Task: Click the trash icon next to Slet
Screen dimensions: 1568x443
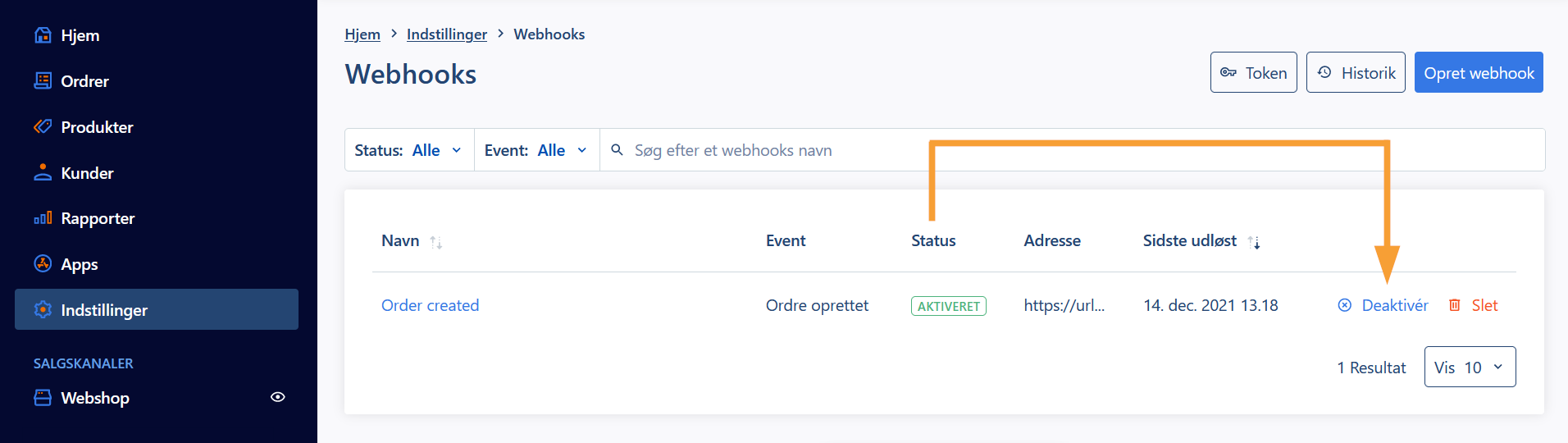Action: (x=1455, y=305)
